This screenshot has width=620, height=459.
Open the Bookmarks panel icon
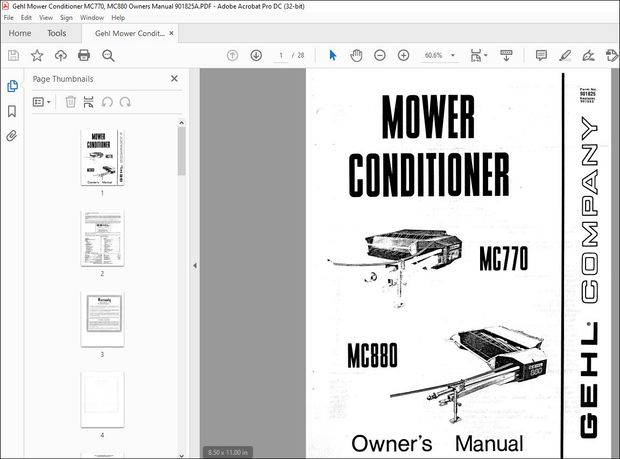[x=12, y=111]
